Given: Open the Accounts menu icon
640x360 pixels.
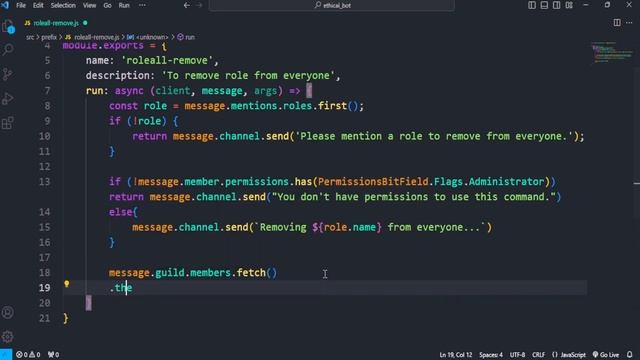Looking at the screenshot, I should pos(8,313).
